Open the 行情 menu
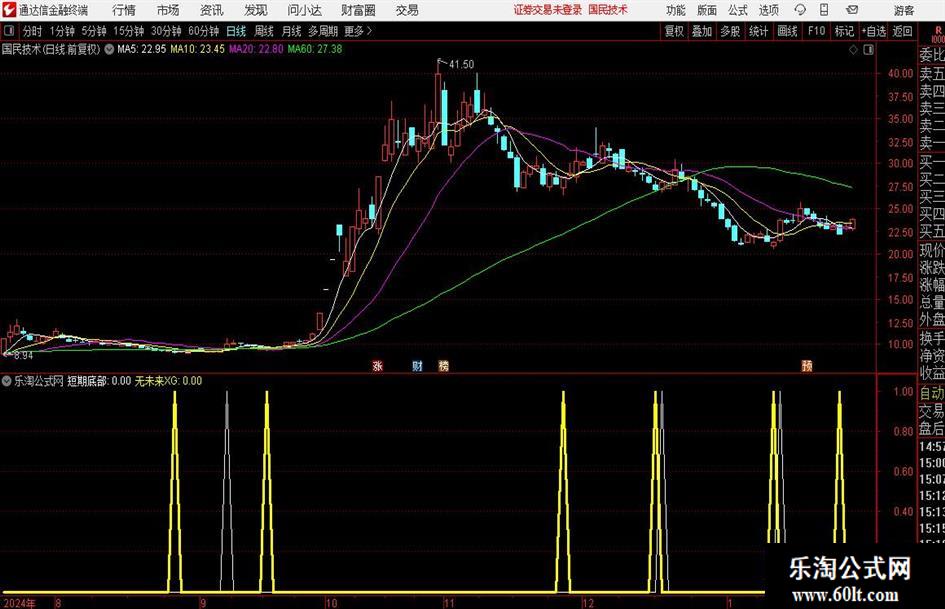 point(124,10)
